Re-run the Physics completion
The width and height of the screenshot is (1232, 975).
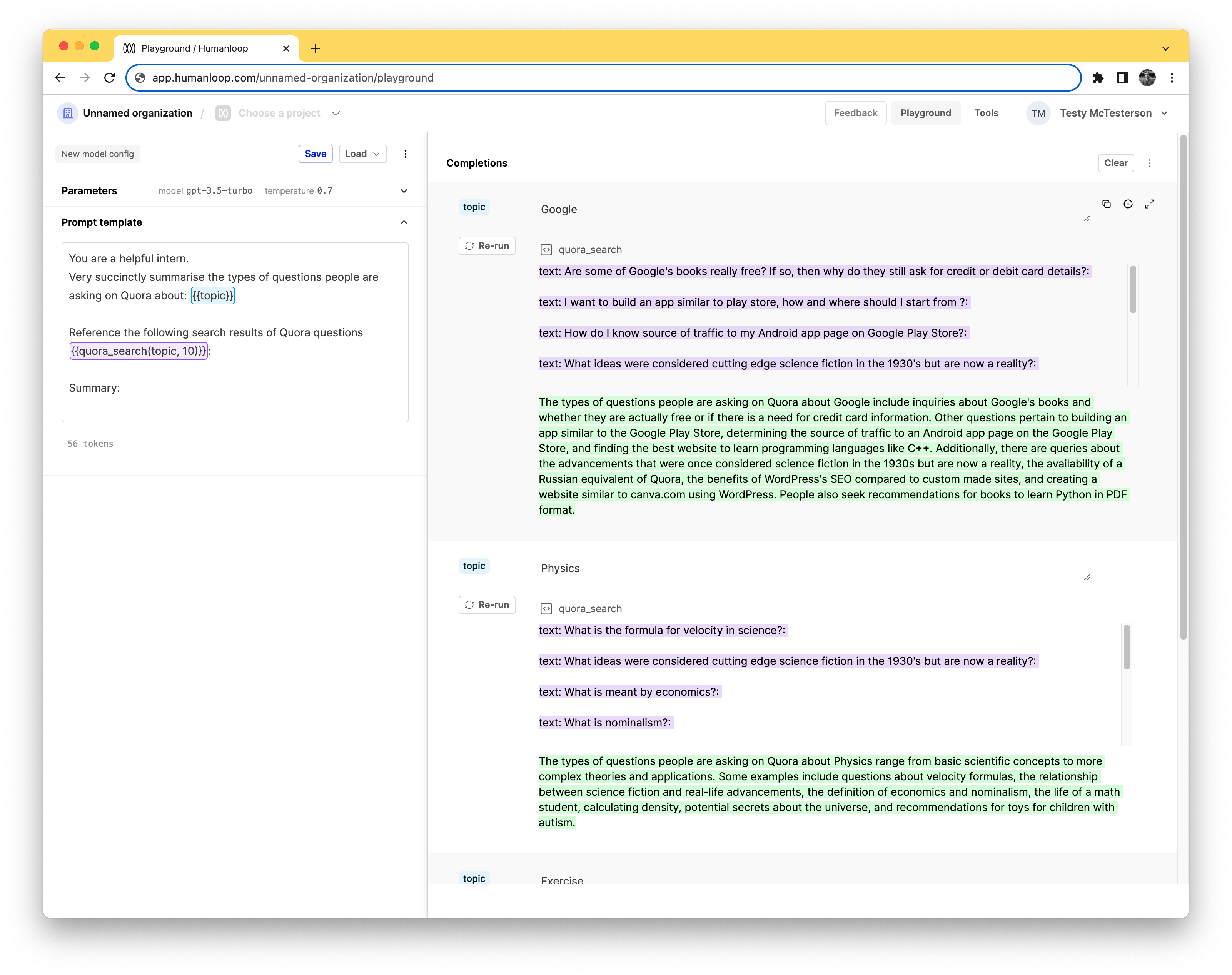(487, 604)
